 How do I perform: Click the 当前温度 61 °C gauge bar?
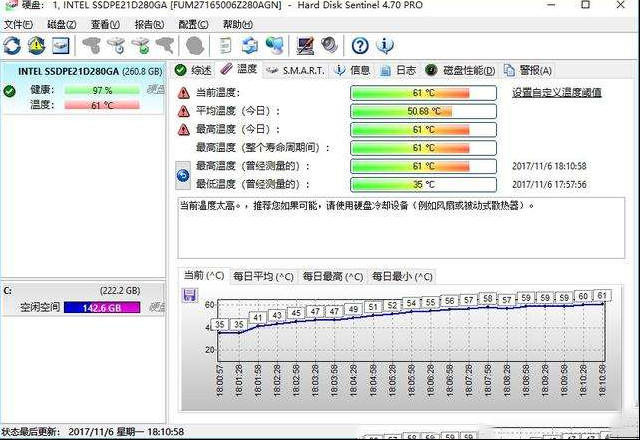click(x=423, y=93)
